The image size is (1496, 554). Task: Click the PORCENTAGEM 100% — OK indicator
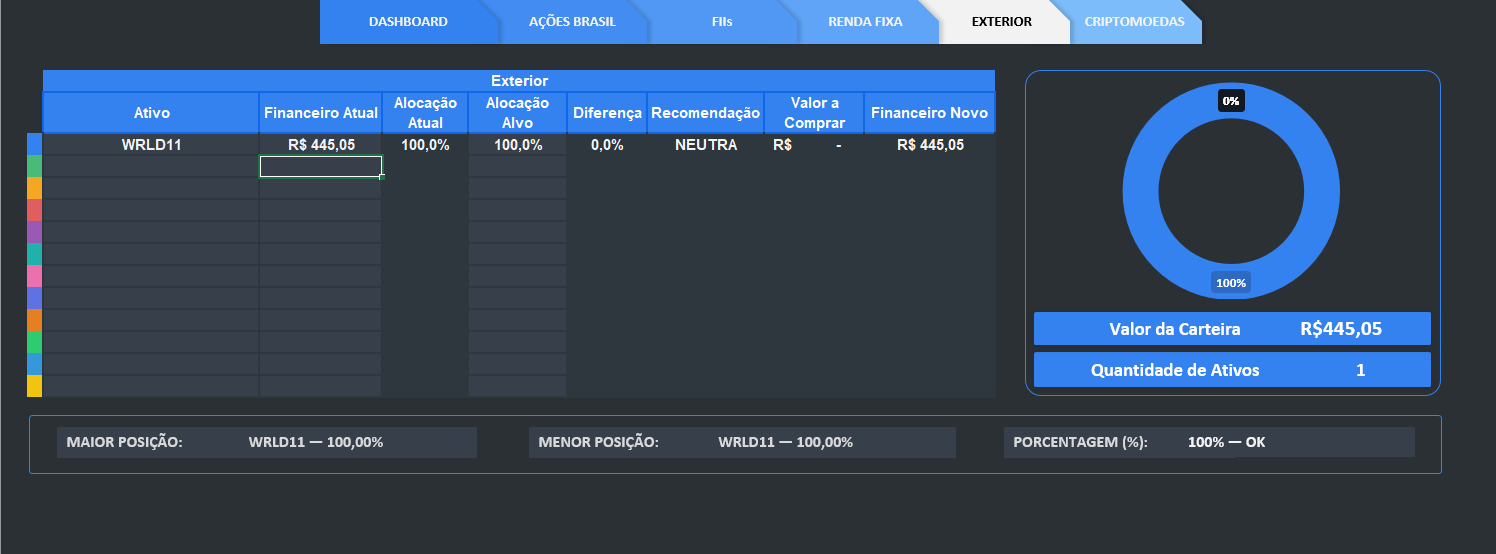click(x=1209, y=442)
